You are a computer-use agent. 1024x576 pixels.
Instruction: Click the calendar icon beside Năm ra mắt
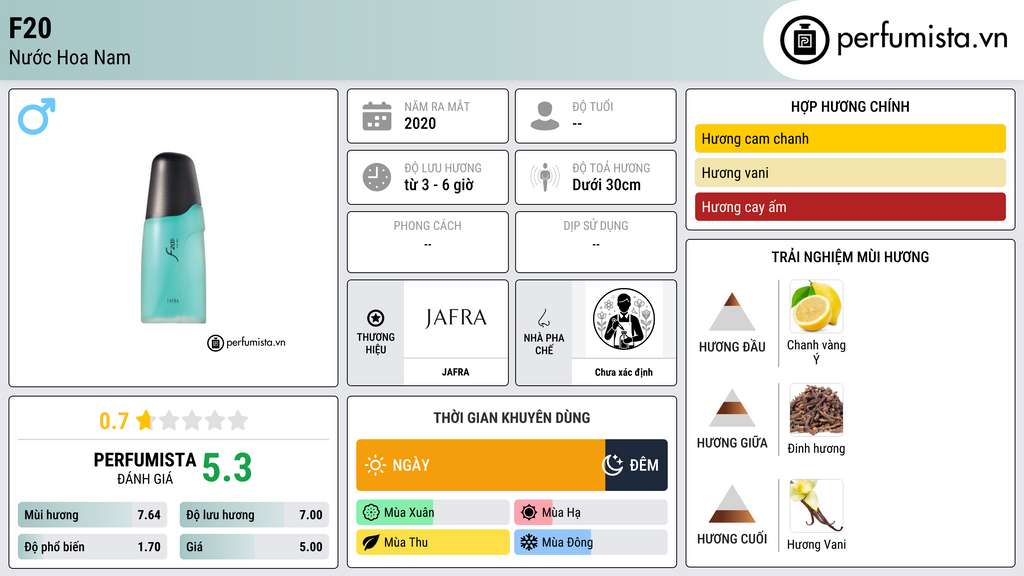[x=377, y=116]
